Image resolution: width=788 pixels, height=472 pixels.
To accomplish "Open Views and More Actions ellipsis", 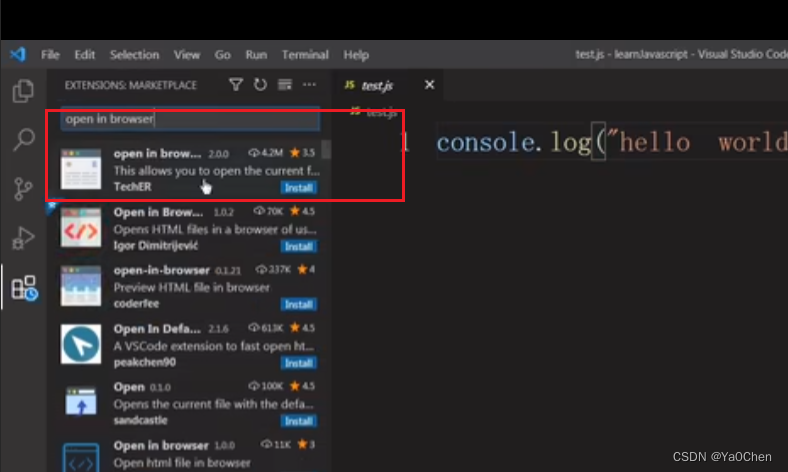I will tap(309, 84).
